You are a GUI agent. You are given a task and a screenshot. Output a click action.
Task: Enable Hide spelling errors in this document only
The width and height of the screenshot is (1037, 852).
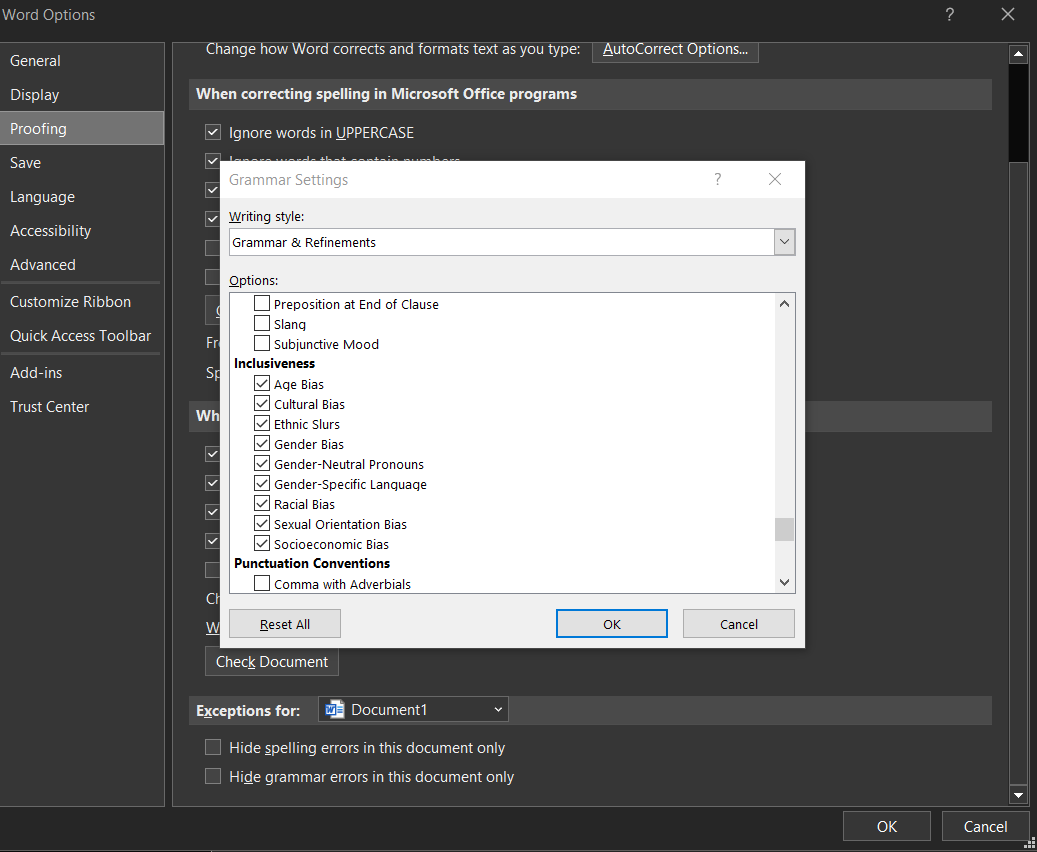(213, 746)
